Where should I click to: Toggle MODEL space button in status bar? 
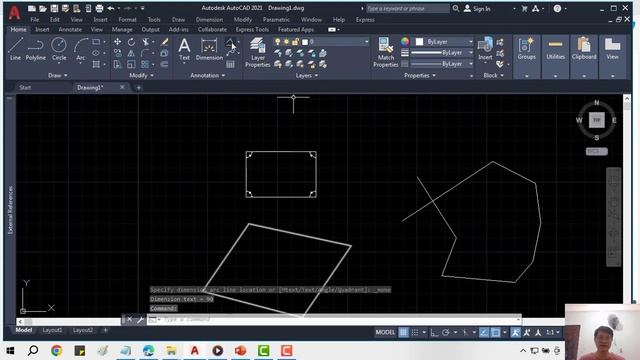tap(385, 332)
